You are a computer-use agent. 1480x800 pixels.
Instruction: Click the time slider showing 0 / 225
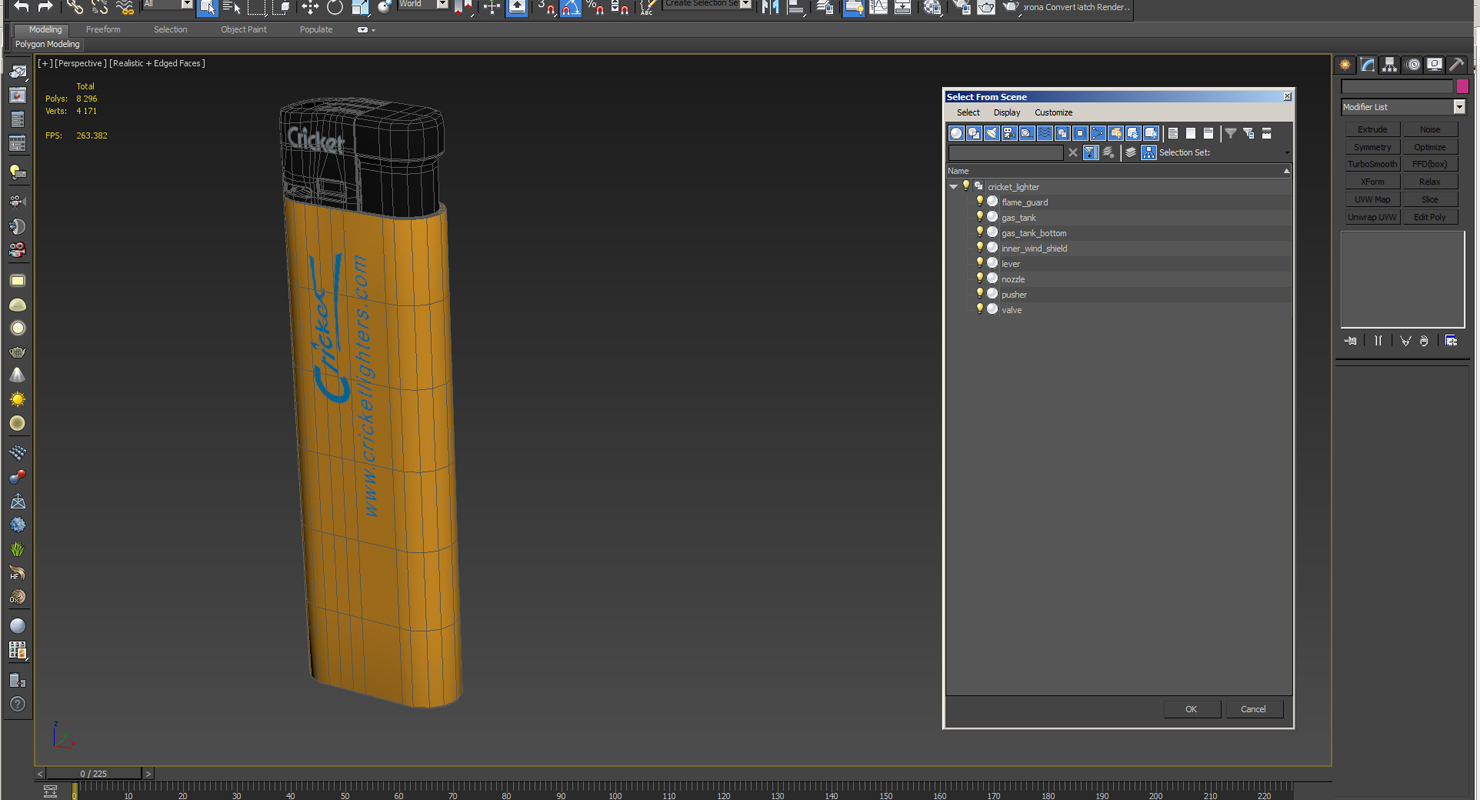94,774
